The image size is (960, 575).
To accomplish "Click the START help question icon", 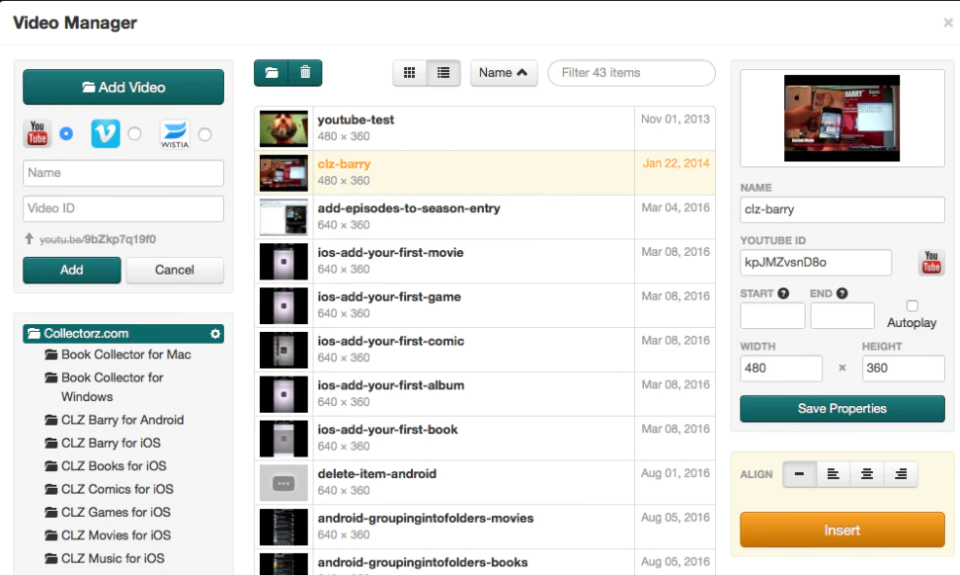I will 783,293.
